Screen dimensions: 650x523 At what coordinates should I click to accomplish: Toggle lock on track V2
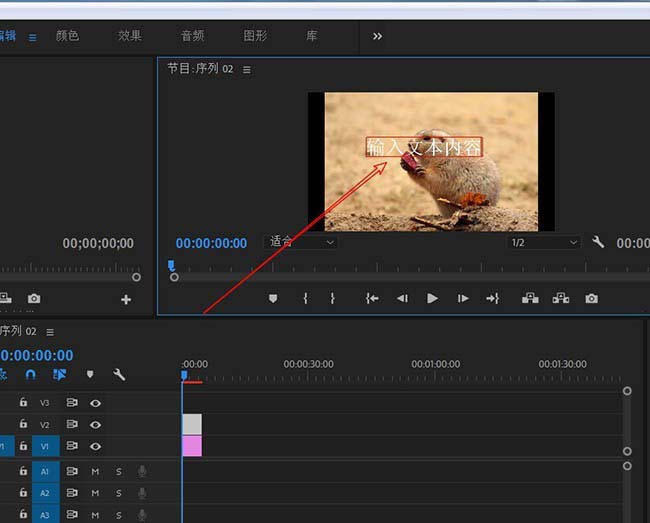coord(23,425)
